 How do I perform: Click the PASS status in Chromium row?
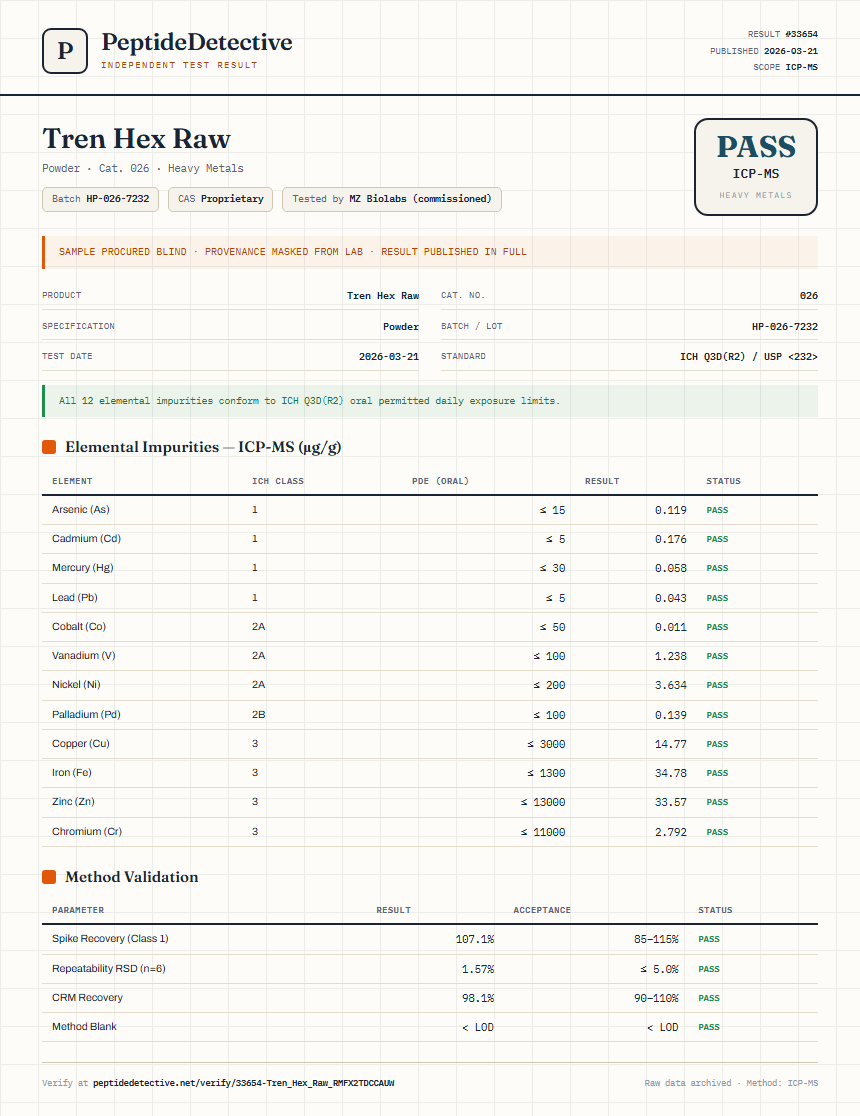[717, 832]
